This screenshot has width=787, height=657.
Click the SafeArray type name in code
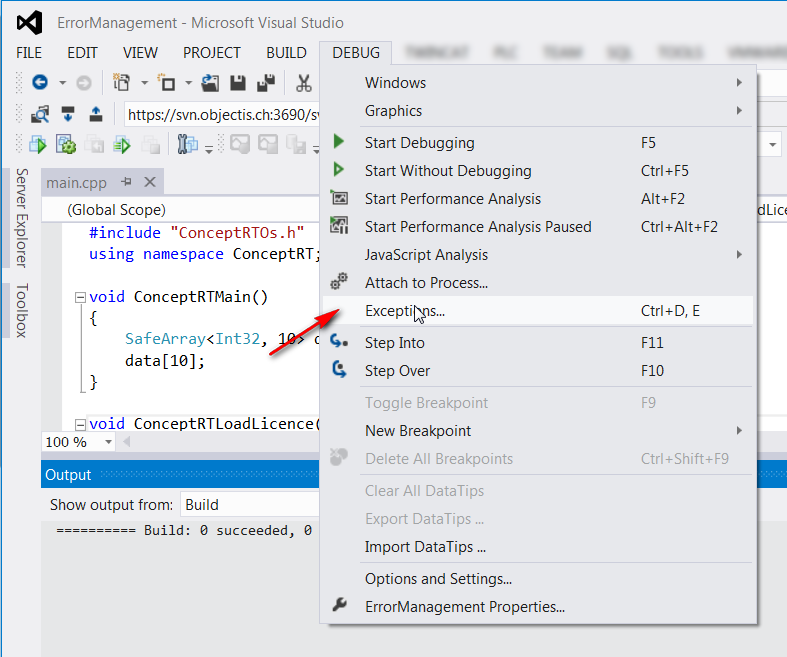pos(165,339)
